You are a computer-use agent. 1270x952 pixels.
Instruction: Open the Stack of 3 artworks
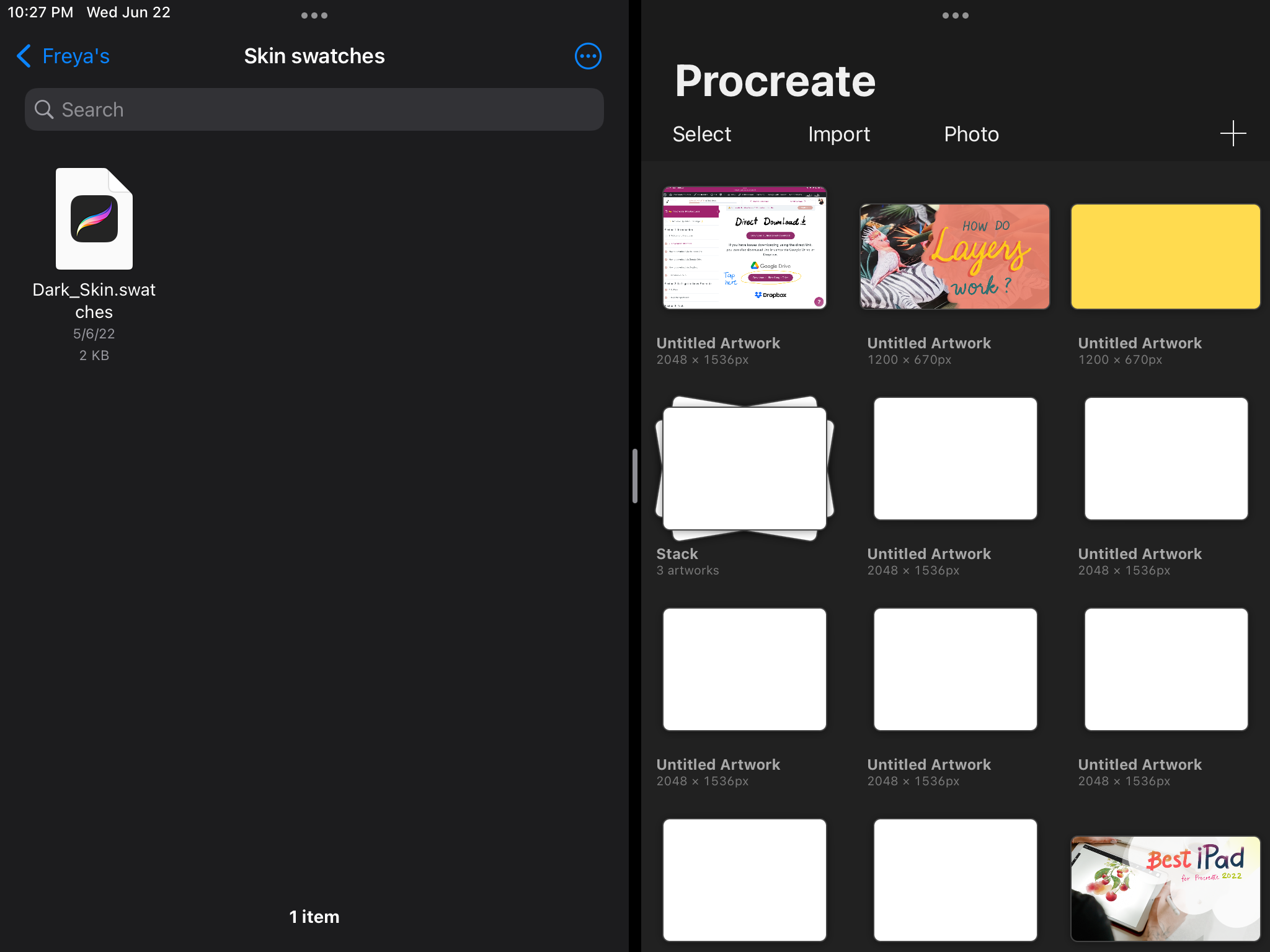coord(744,469)
